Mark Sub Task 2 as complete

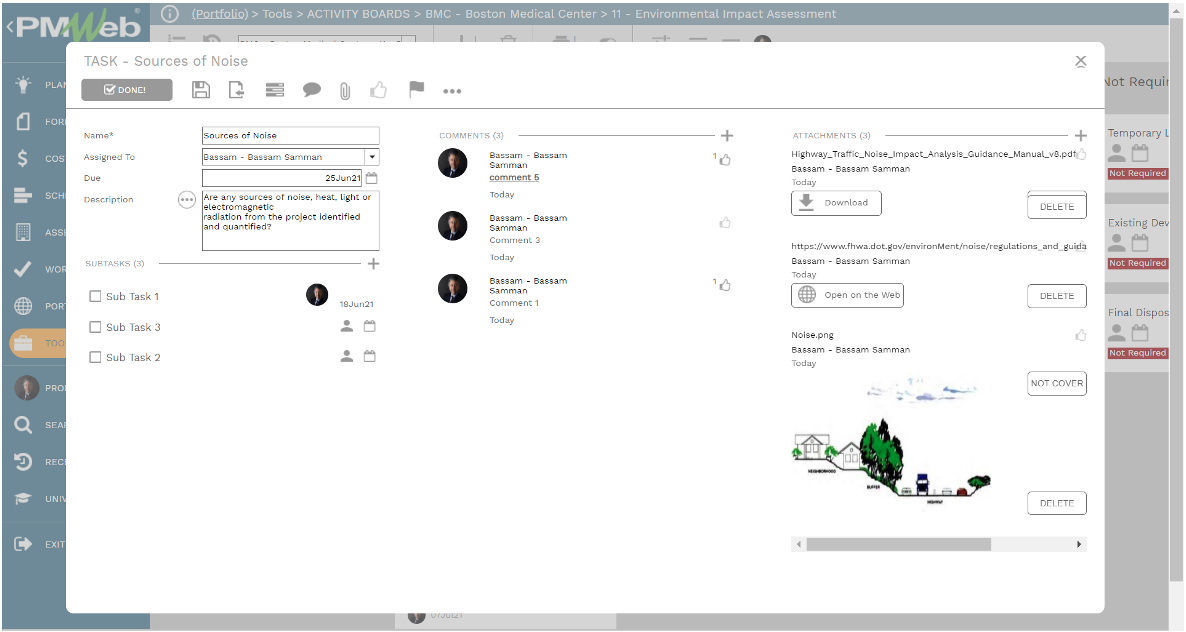95,357
